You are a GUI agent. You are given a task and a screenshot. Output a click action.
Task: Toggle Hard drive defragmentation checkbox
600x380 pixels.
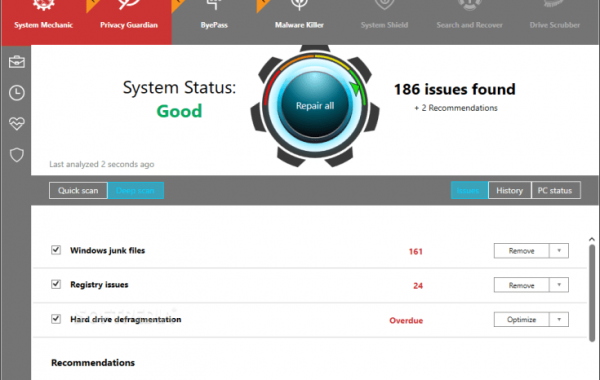56,319
